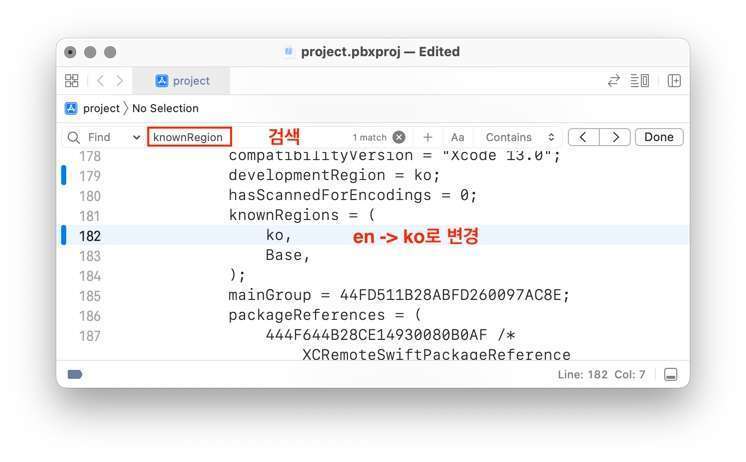Open search options via magnifying glass
Screen dimensions: 746x462
74,137
